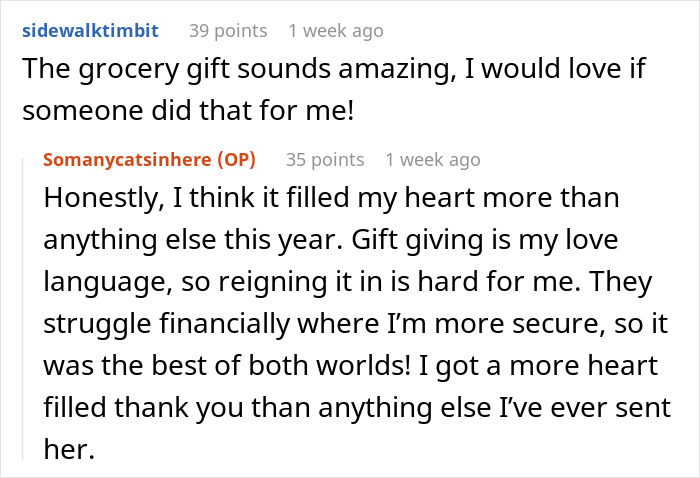Open sidewalktimbit's user profile
This screenshot has width=700, height=478.
tap(90, 30)
